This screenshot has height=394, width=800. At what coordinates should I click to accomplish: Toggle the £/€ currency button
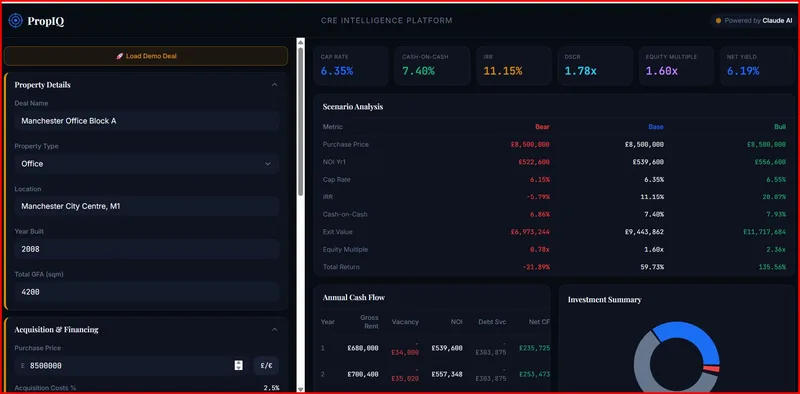point(266,366)
